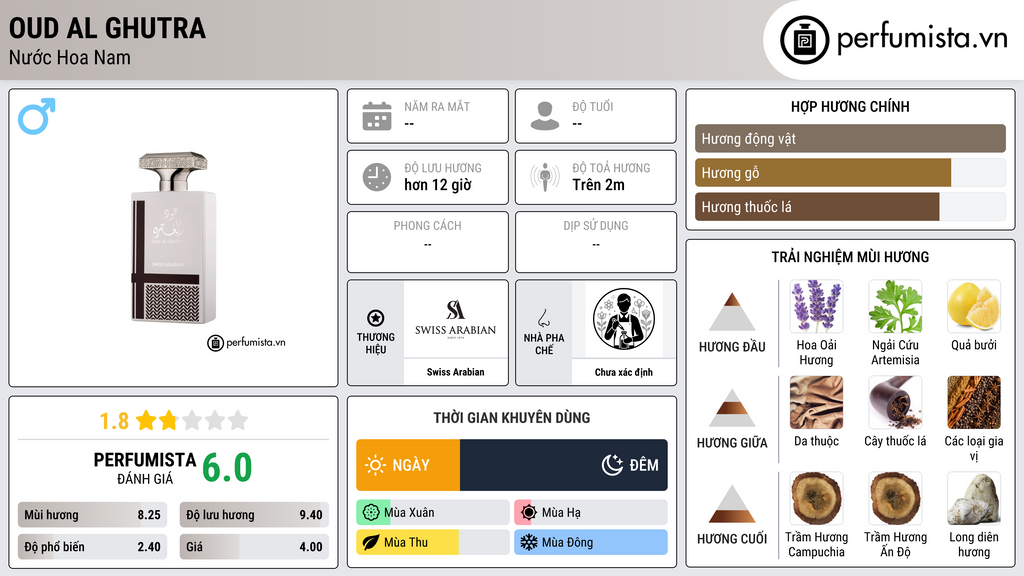1024x576 pixels.
Task: Click the Hương gỗ accord bar
Action: pos(850,172)
